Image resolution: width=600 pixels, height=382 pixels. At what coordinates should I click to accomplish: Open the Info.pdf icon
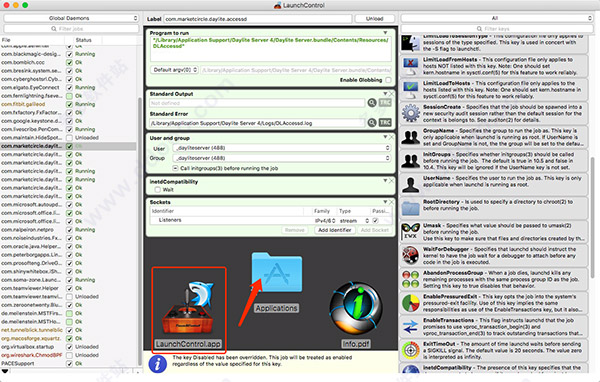pyautogui.click(x=355, y=308)
